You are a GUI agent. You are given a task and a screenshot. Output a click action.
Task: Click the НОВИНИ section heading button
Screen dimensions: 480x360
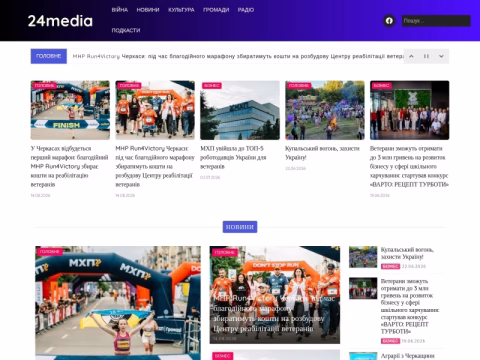240,227
